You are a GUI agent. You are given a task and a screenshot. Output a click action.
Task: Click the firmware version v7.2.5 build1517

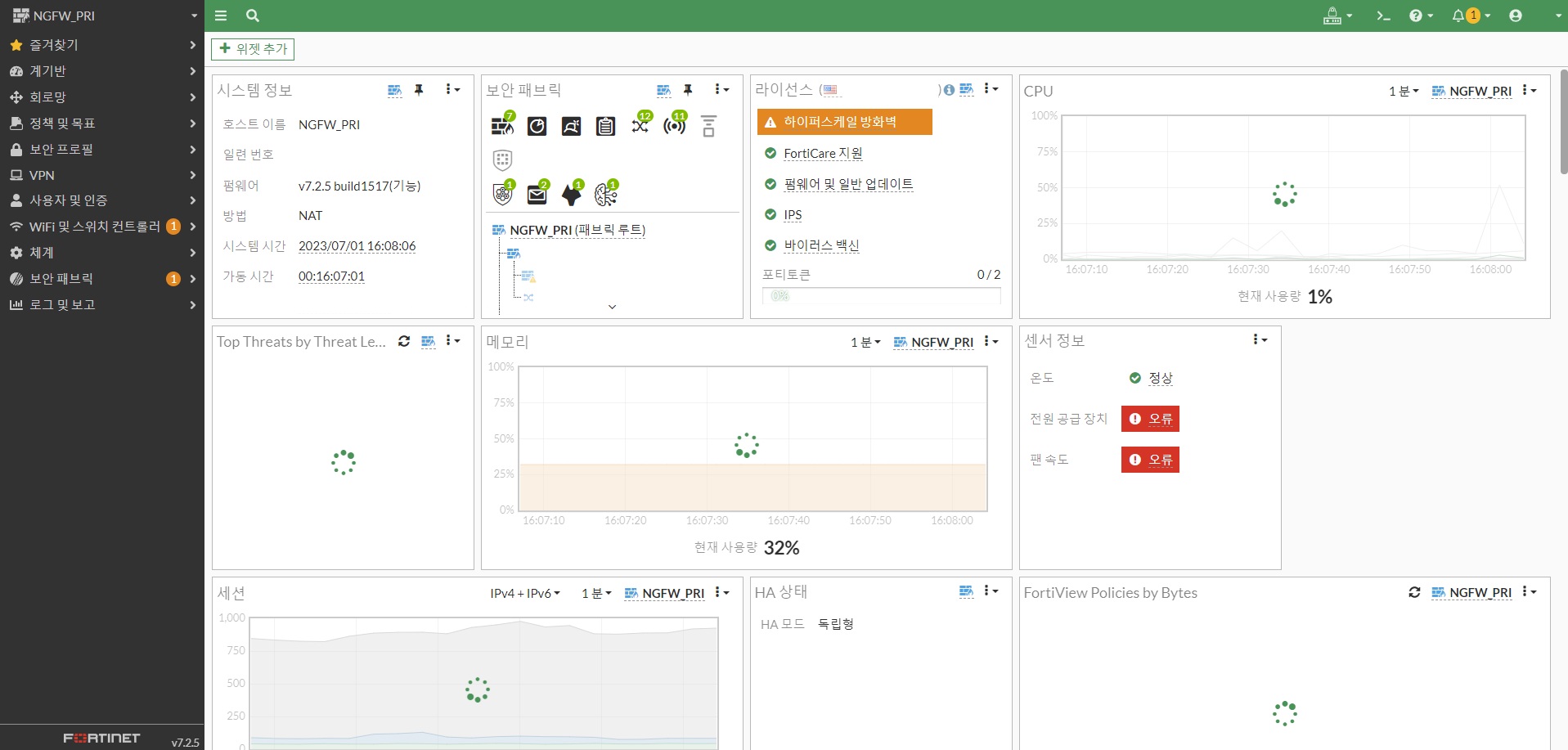click(359, 186)
